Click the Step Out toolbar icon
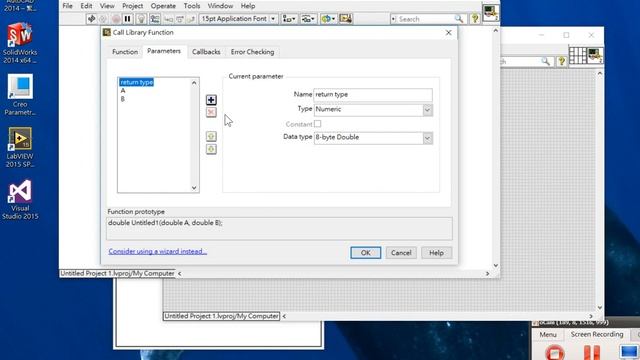This screenshot has width=640, height=360. pyautogui.click(x=191, y=19)
